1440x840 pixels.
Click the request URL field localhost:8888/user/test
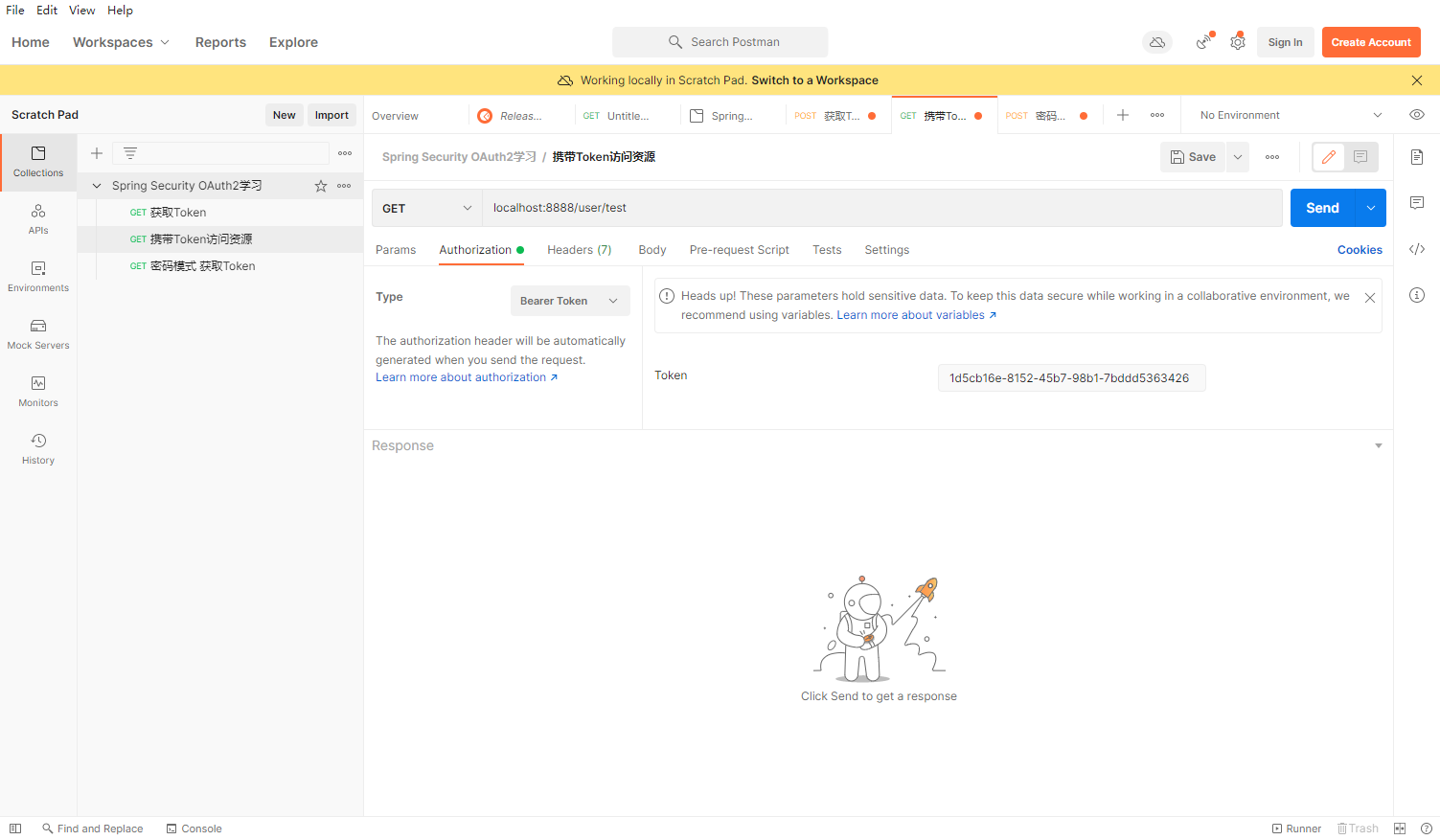point(881,208)
